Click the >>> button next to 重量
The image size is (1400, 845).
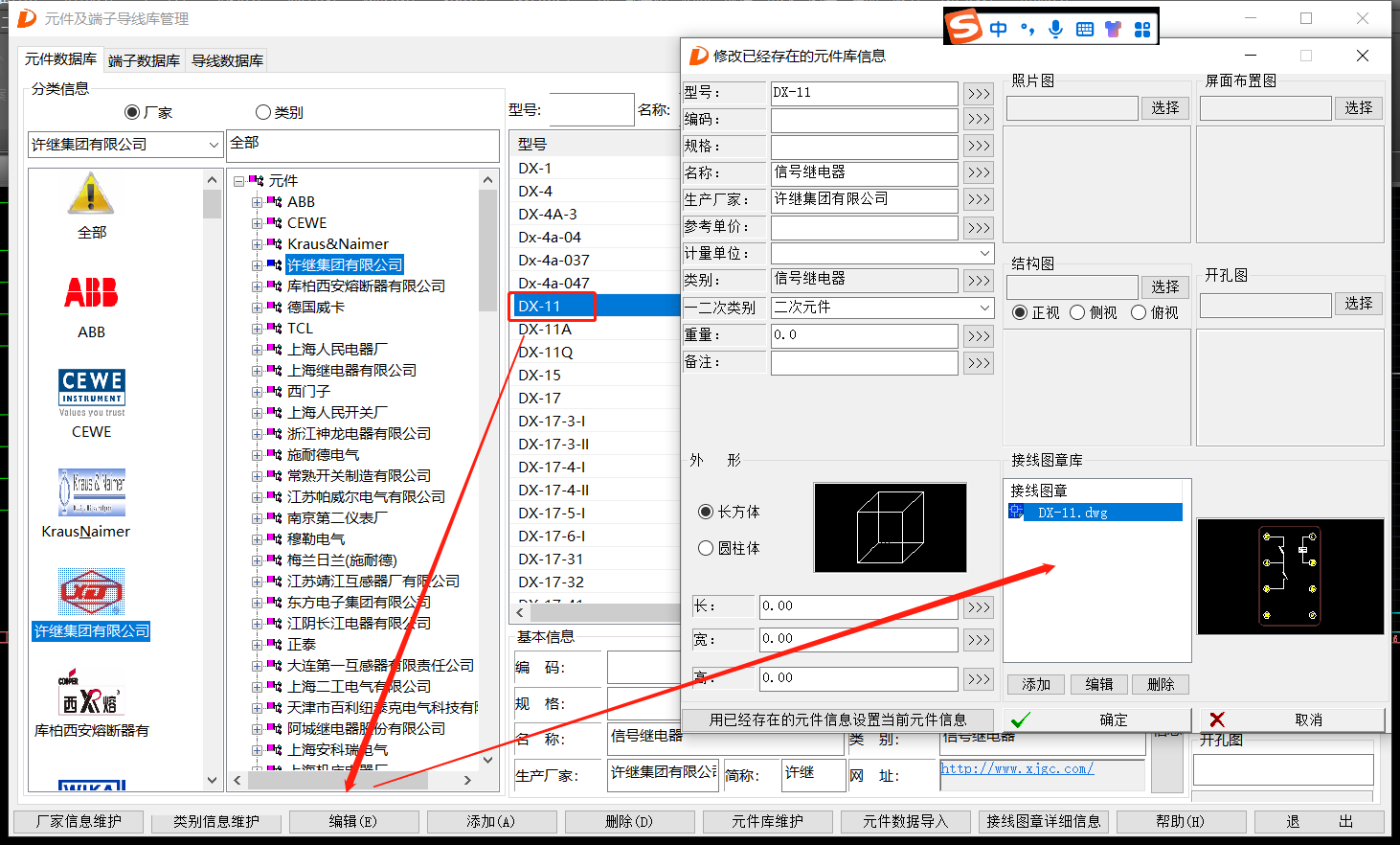coord(978,336)
